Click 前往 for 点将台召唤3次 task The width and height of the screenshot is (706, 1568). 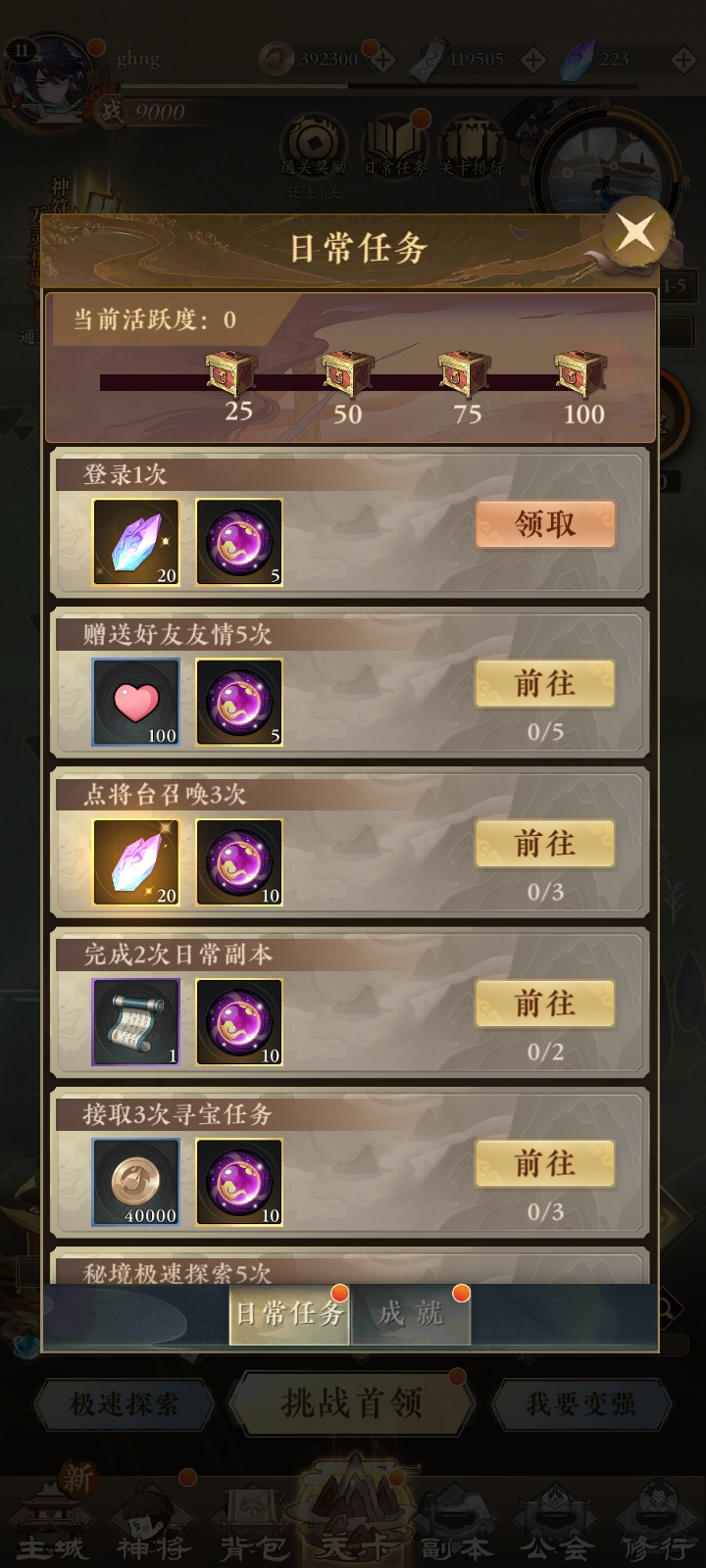point(545,843)
